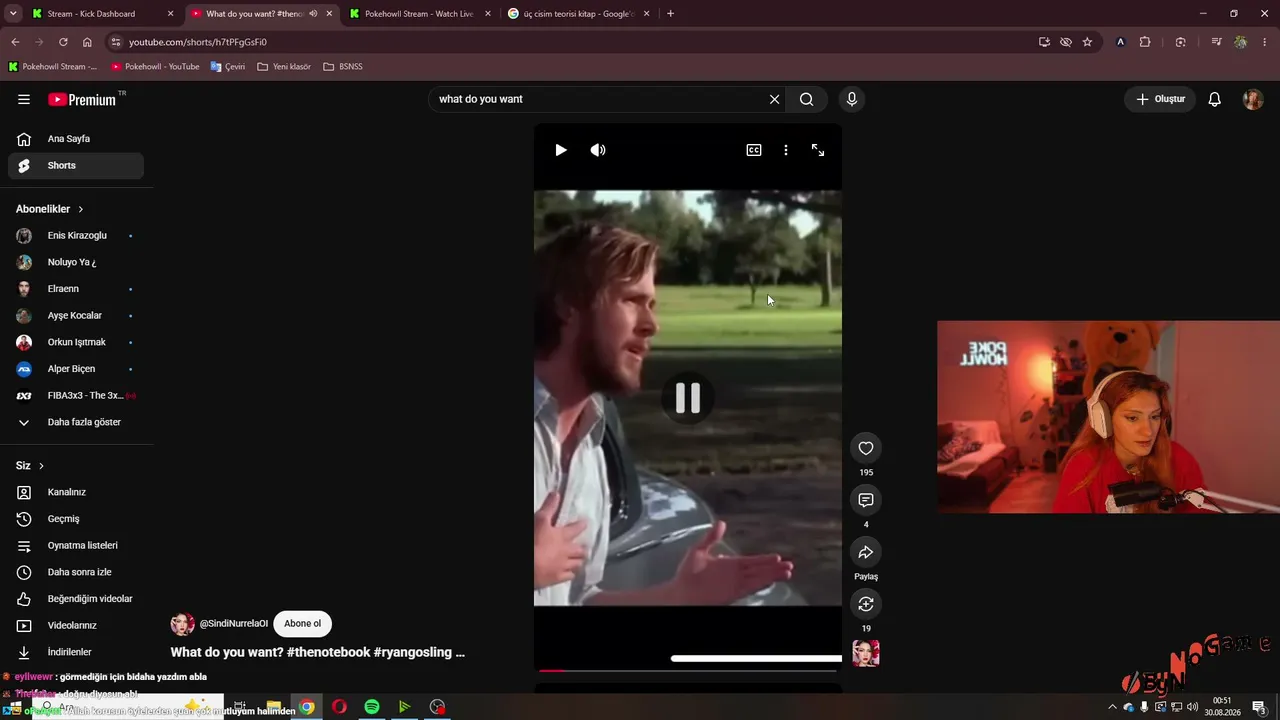Image resolution: width=1280 pixels, height=720 pixels.
Task: Play the Short with the play button
Action: 561,150
